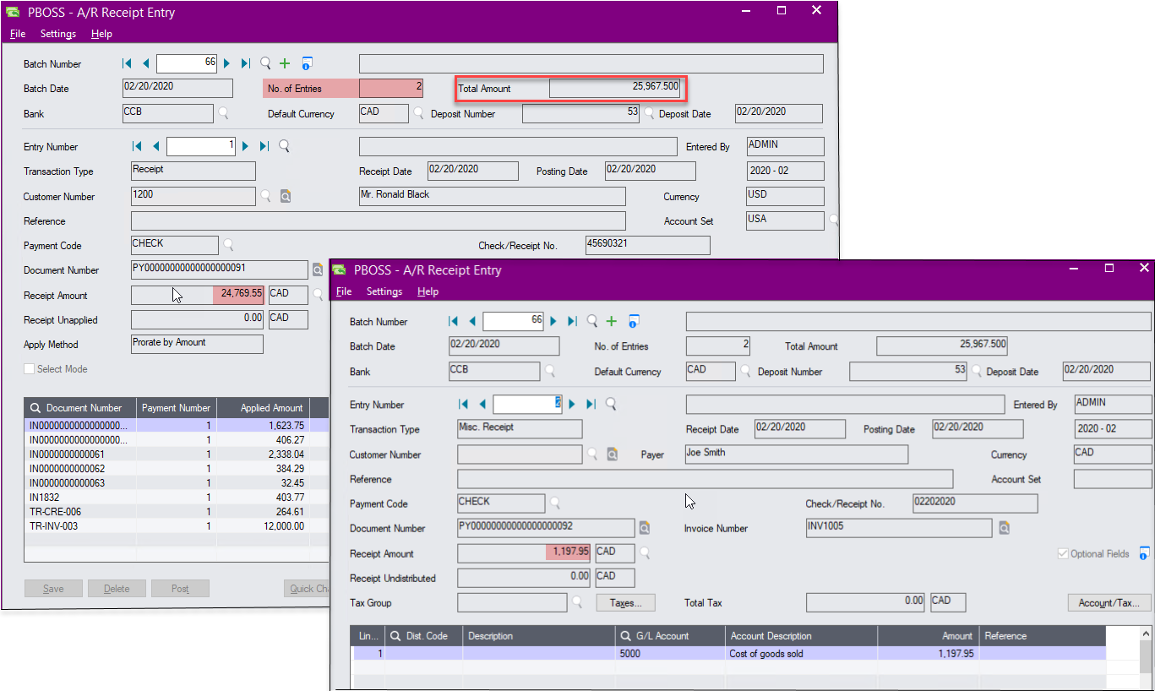Click Account/Tax... button in front window
The height and width of the screenshot is (691, 1156).
[1109, 603]
